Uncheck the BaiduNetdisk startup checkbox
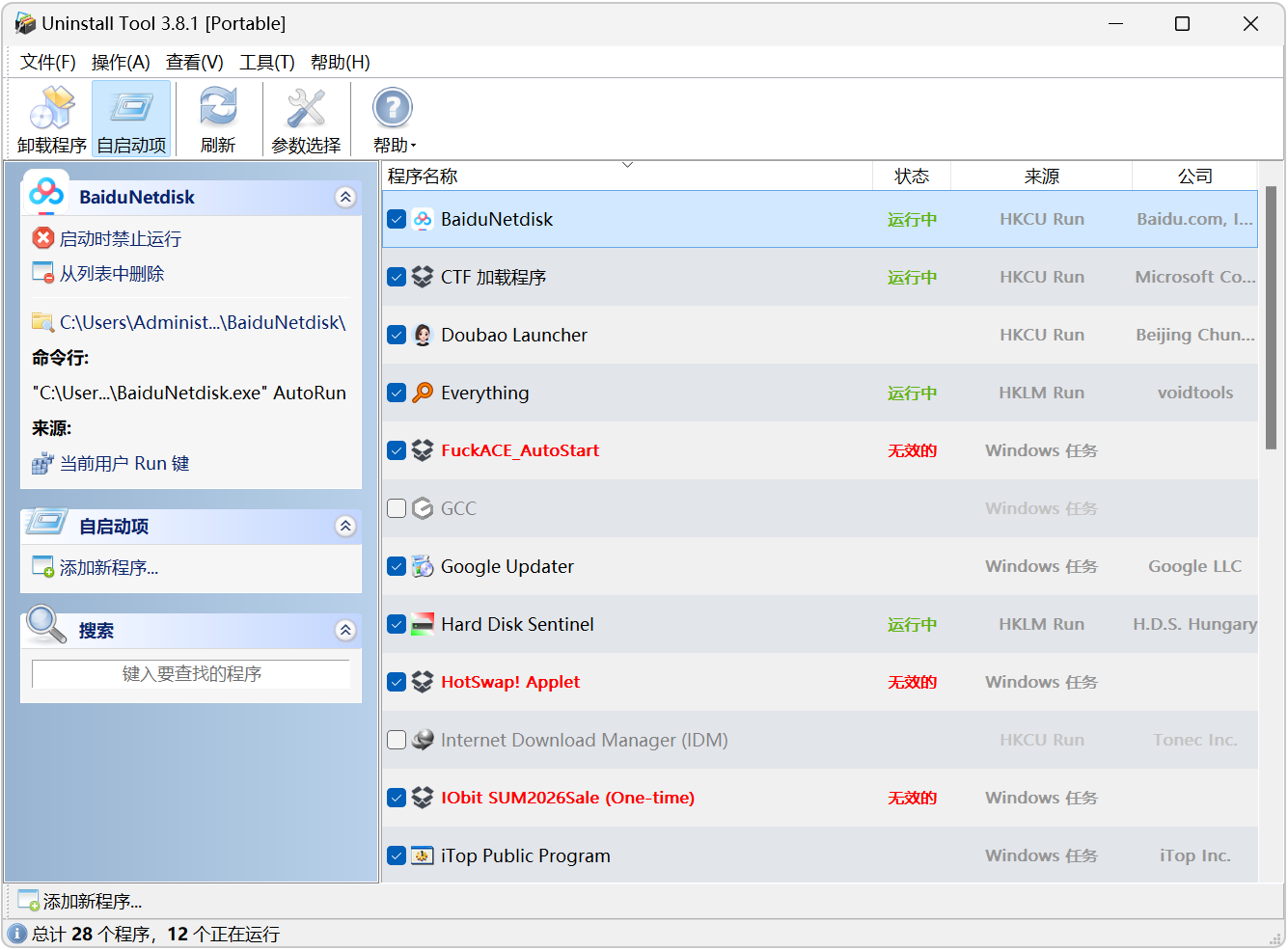Image resolution: width=1288 pixels, height=950 pixels. tap(397, 219)
